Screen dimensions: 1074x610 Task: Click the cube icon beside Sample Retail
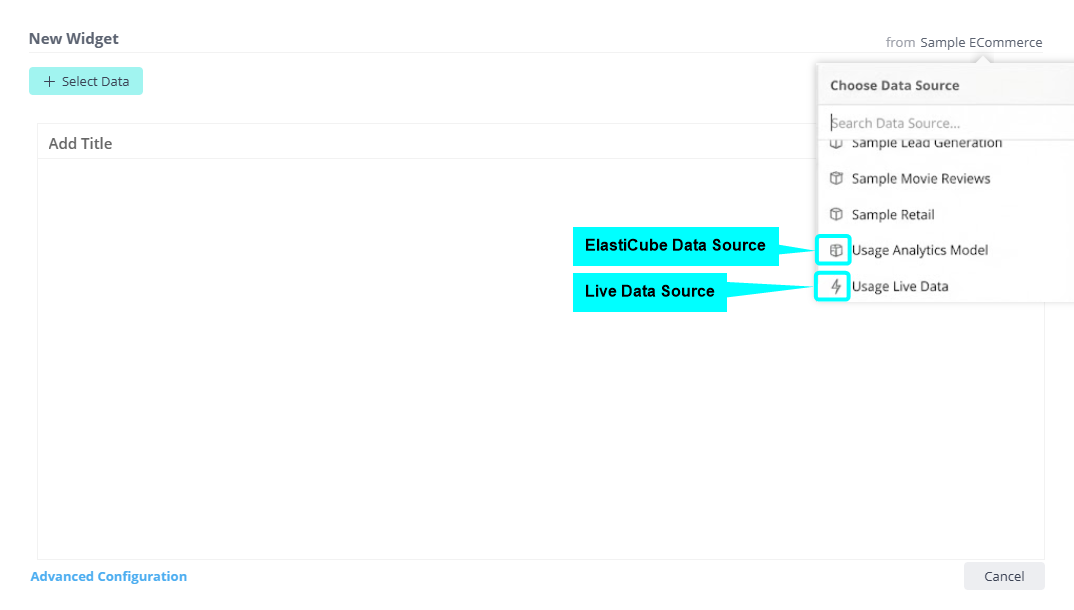point(837,214)
